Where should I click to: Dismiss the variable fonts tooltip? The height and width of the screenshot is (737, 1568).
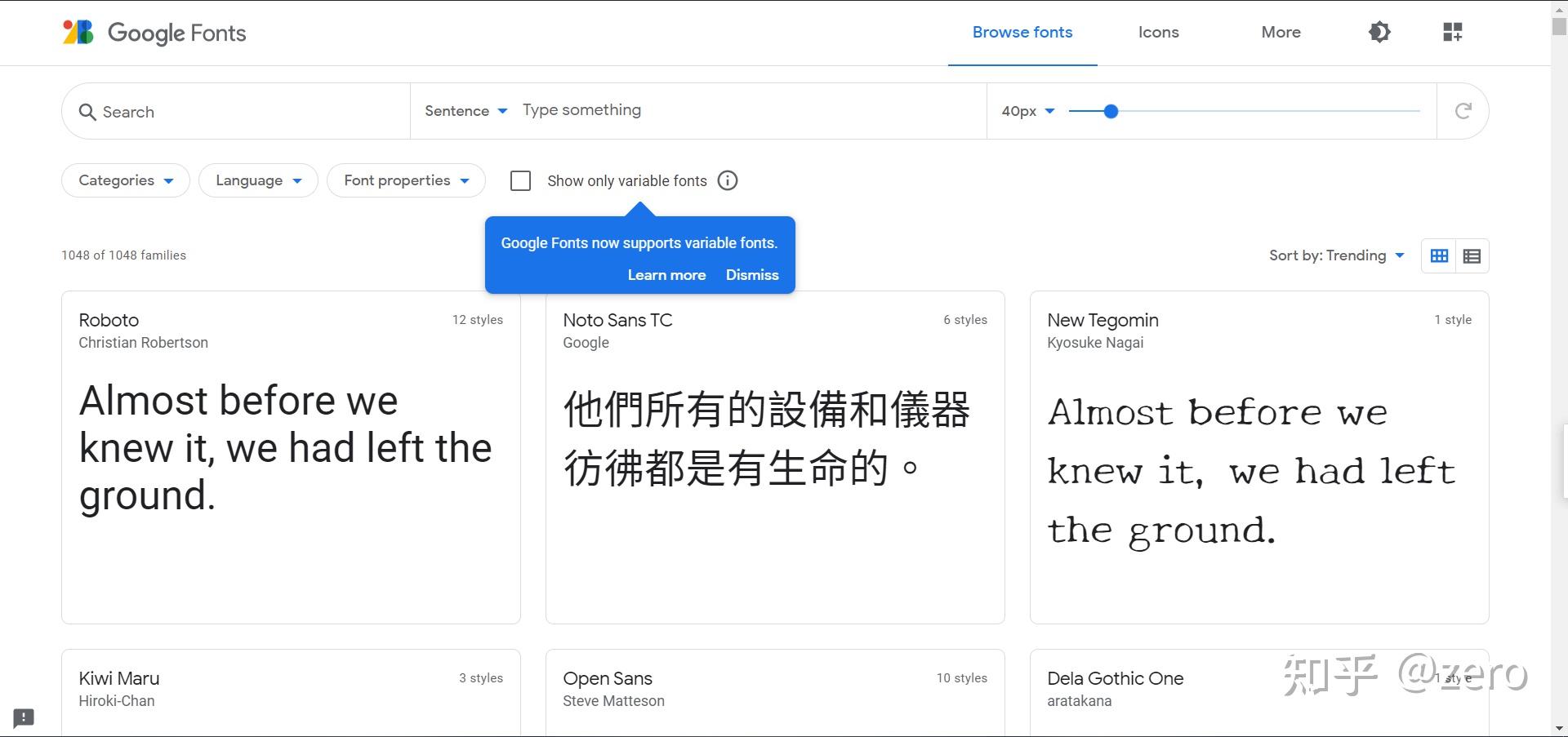[x=752, y=275]
